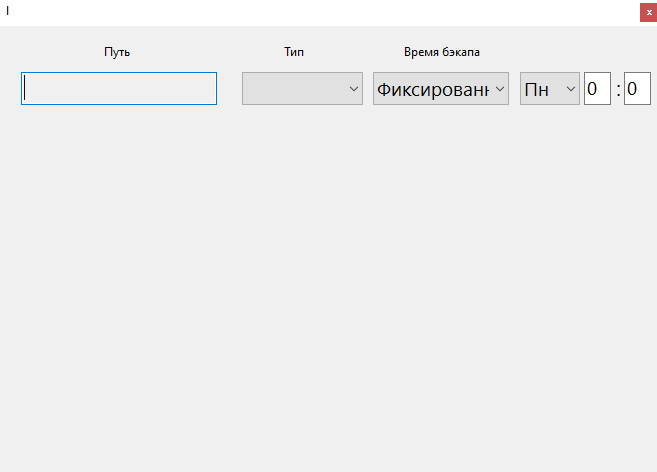This screenshot has height=472, width=657.
Task: Click the Путь column label
Action: click(x=117, y=52)
